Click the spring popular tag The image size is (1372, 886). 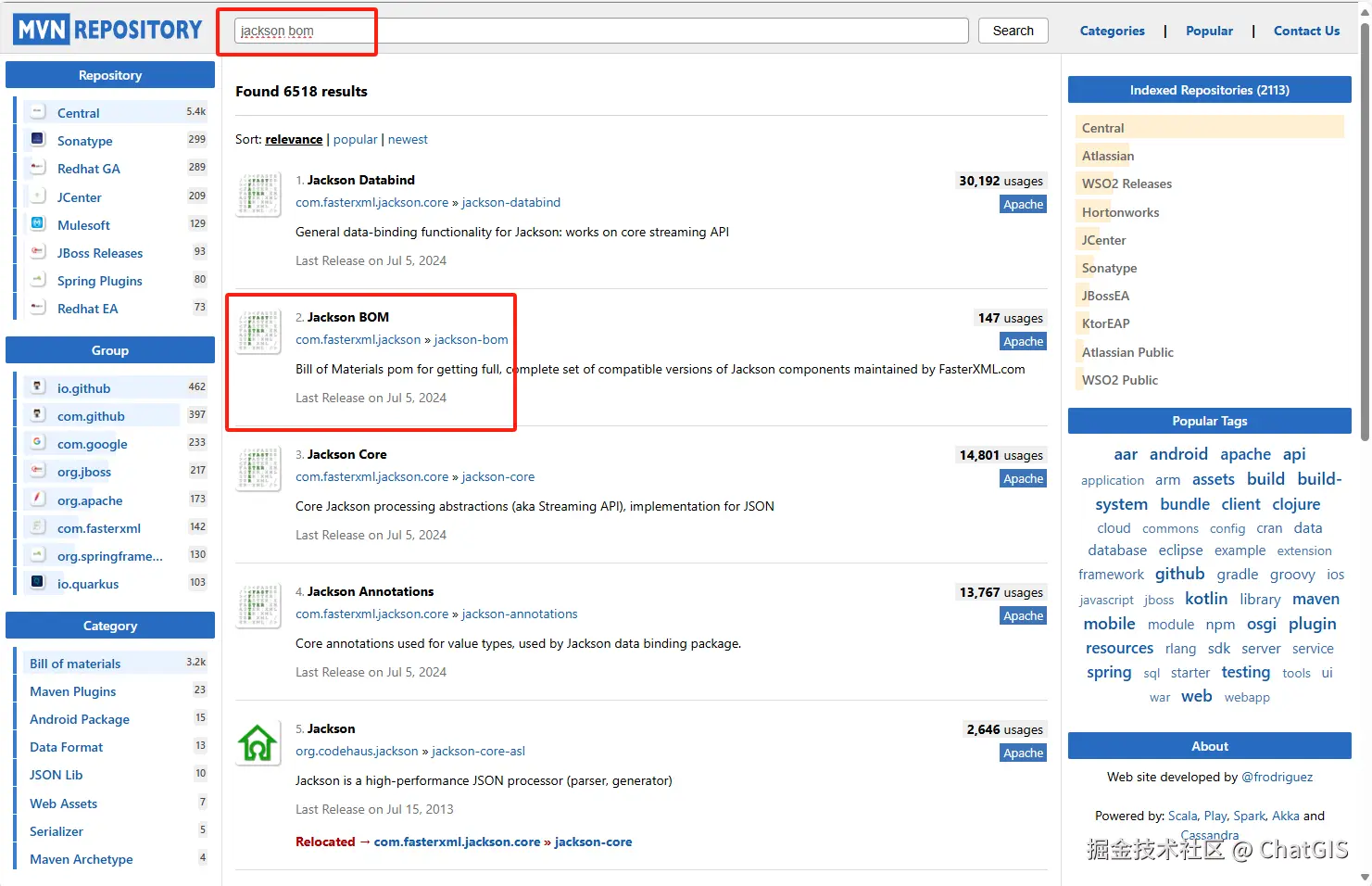1109,672
